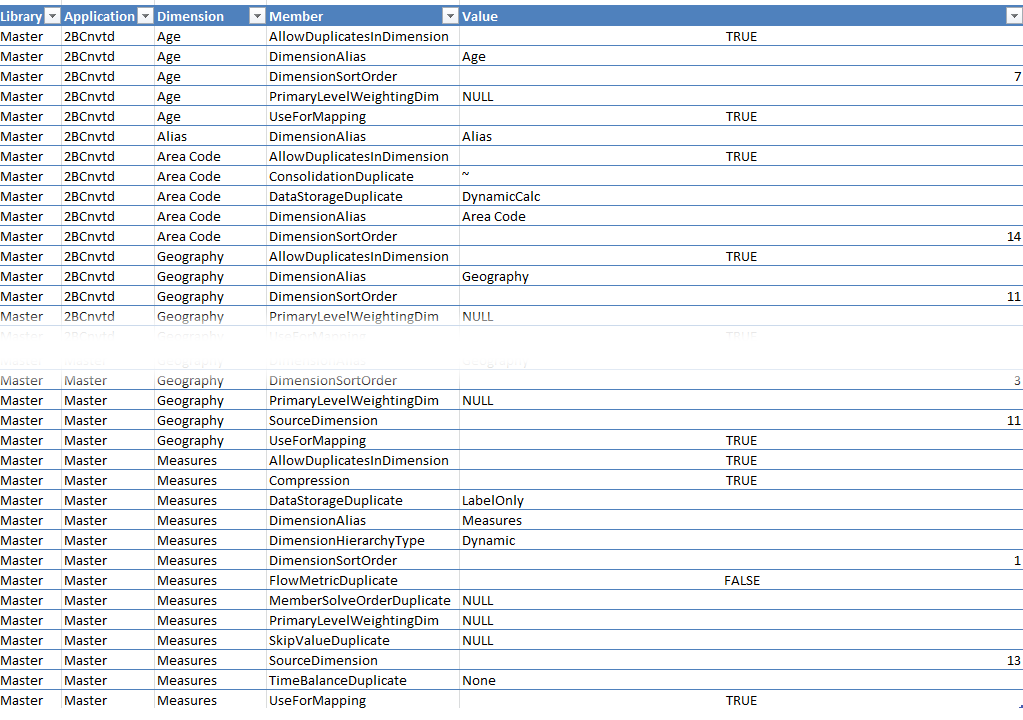
Task: Click TRUE in 2BCnvtd Geography AllowDuplicatesInDimension row
Action: 741,256
